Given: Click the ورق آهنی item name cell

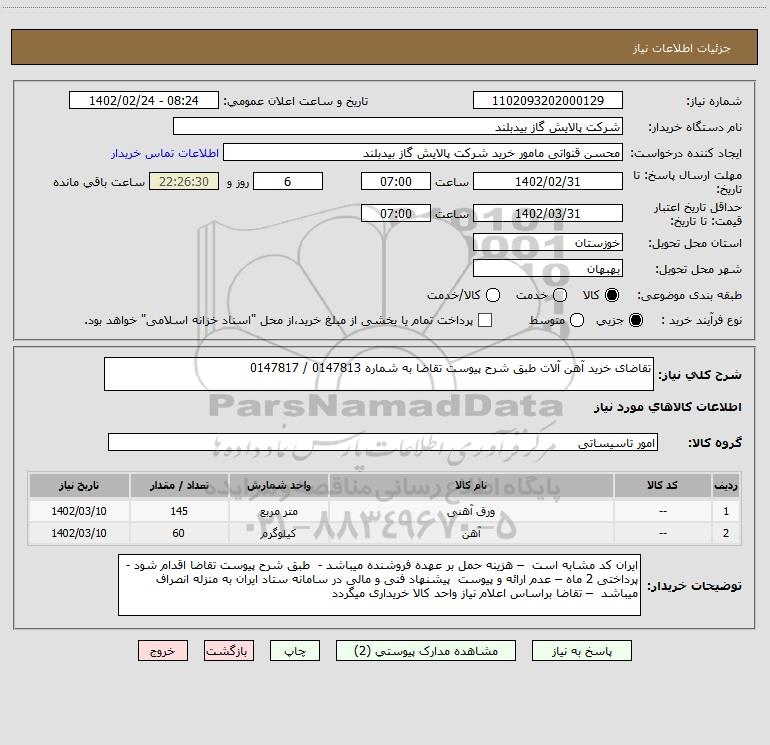Looking at the screenshot, I should coord(471,511).
